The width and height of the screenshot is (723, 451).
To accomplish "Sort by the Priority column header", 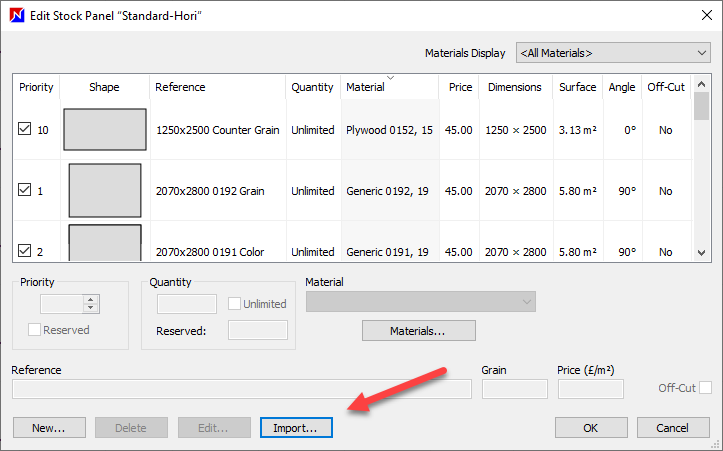I will pos(36,87).
